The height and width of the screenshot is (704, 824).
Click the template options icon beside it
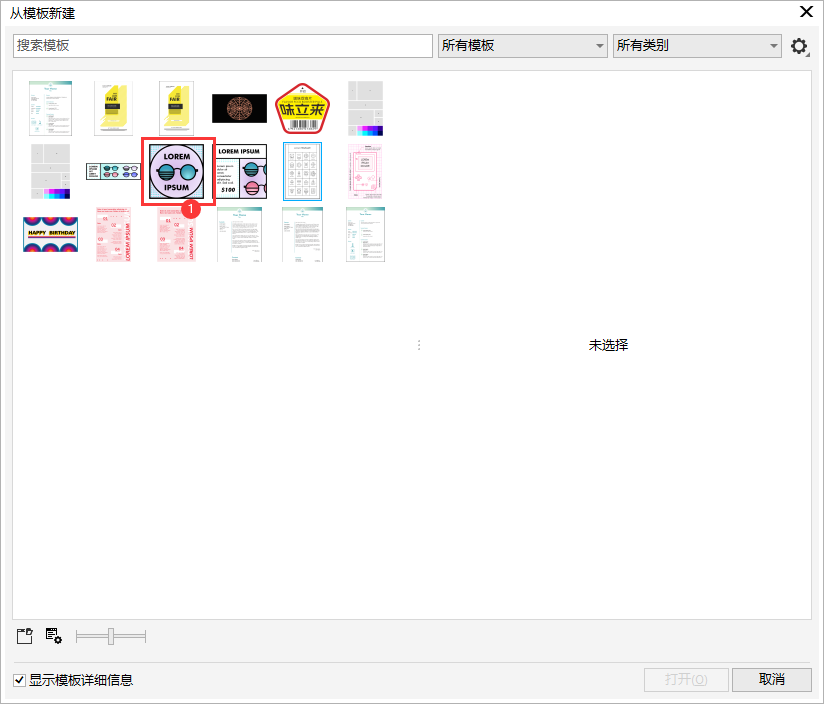pyautogui.click(x=53, y=636)
